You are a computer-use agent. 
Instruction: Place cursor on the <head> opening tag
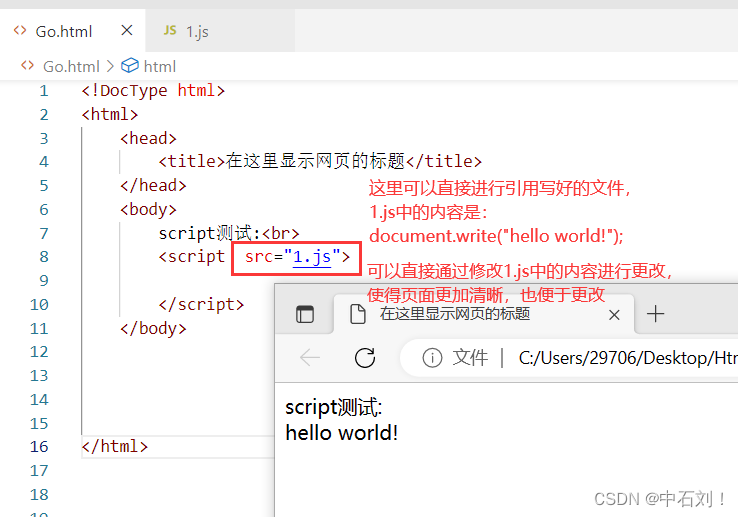click(148, 138)
